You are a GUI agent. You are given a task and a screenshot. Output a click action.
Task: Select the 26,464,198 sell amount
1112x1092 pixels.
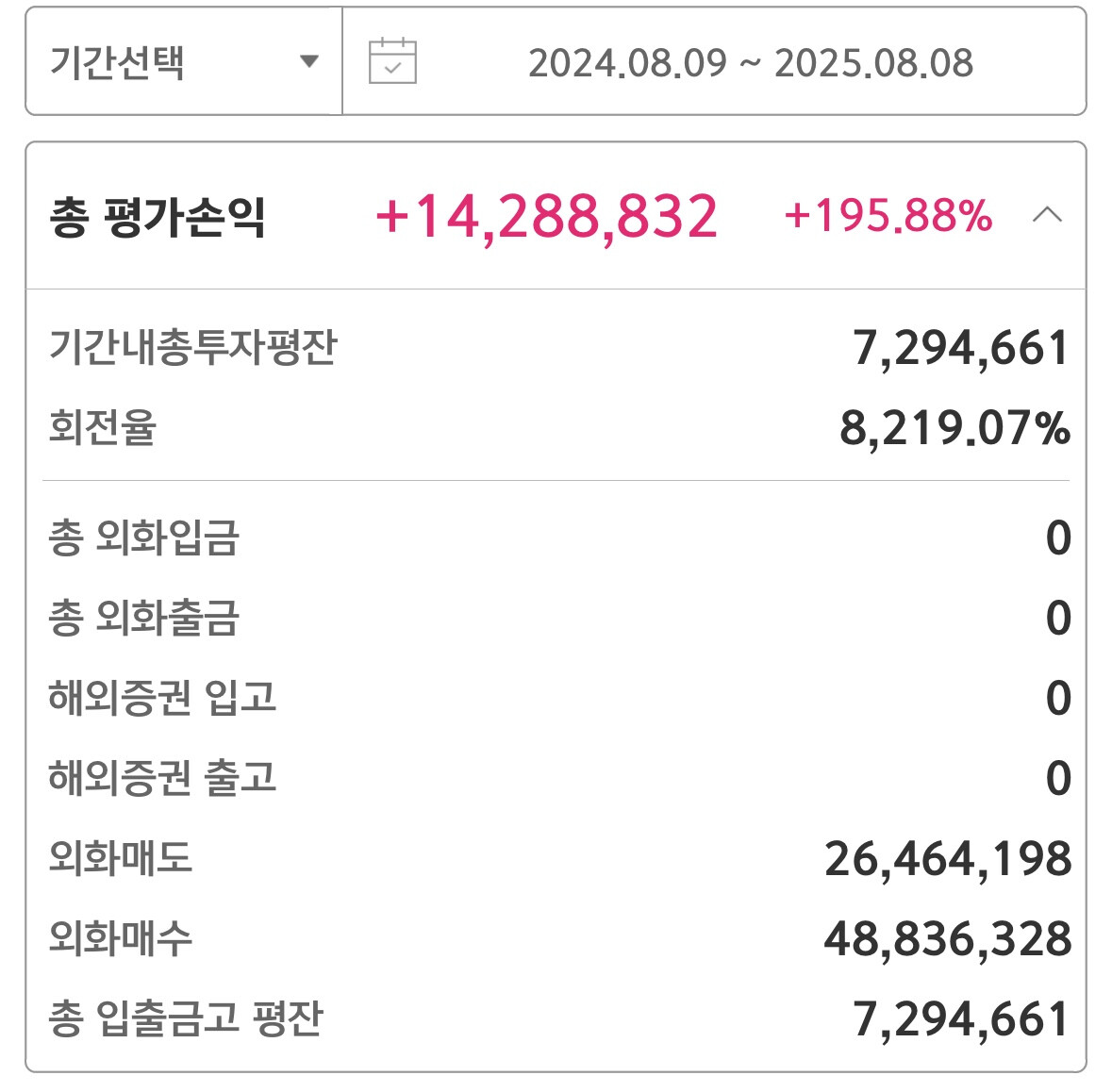(x=948, y=859)
